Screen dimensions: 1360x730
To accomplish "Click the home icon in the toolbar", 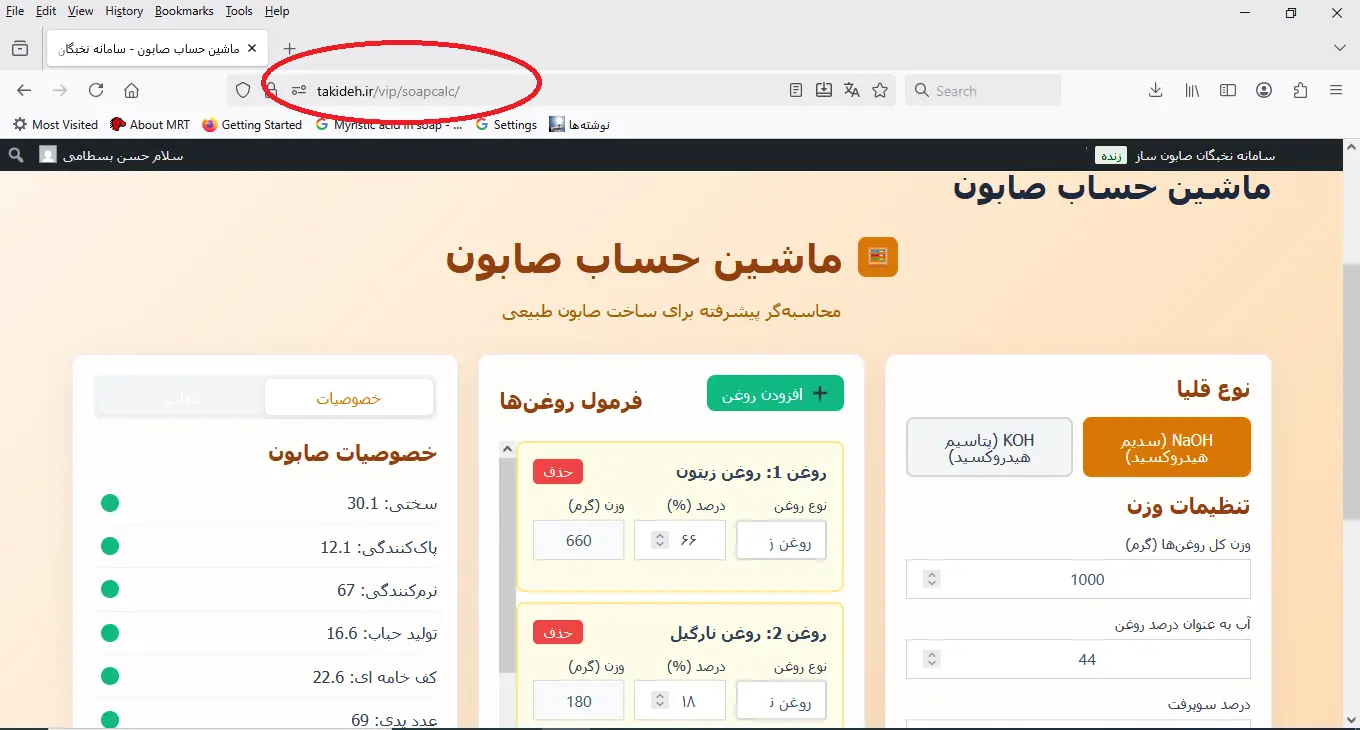I will coord(131,91).
